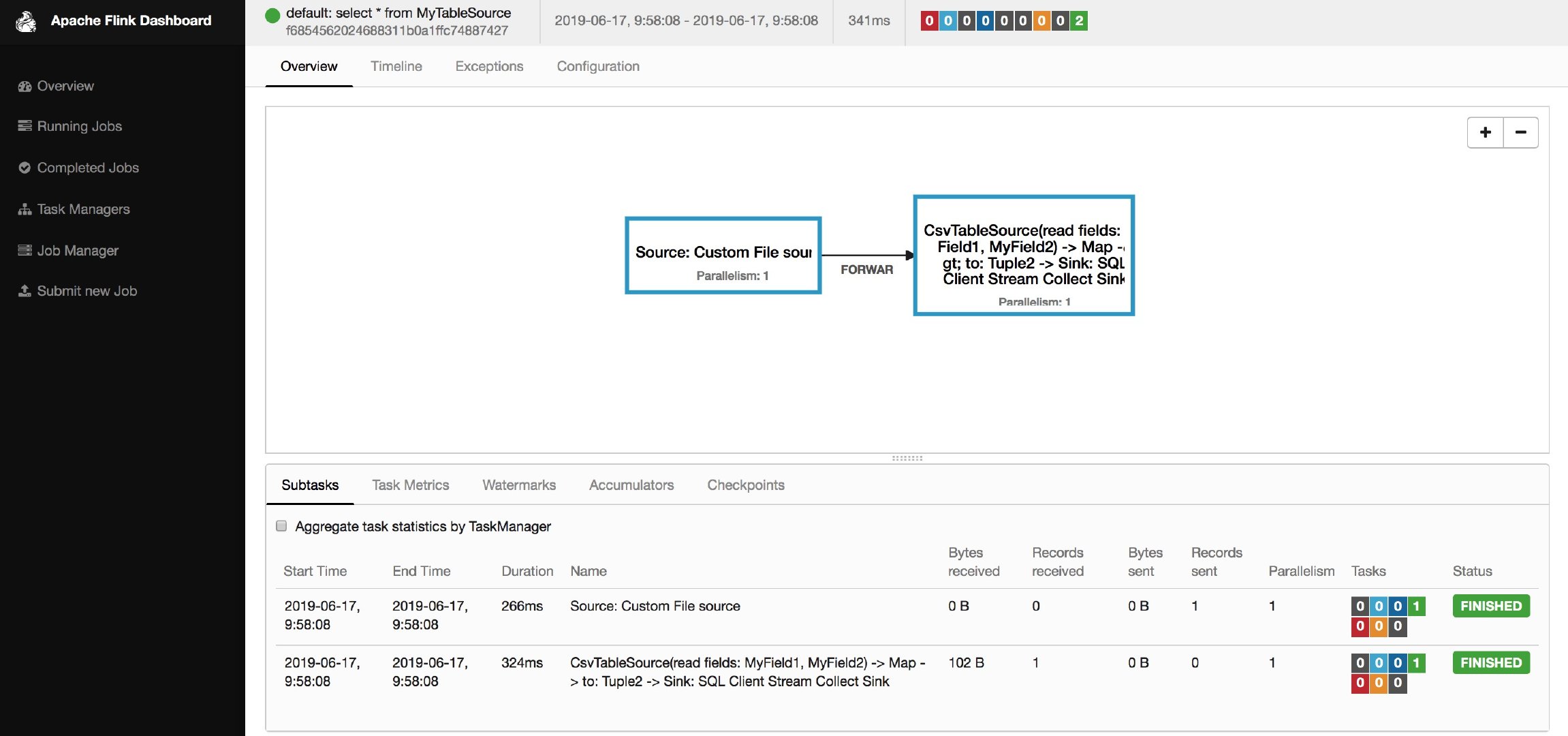Click the green finished-tasks count badge in header

click(x=1079, y=21)
